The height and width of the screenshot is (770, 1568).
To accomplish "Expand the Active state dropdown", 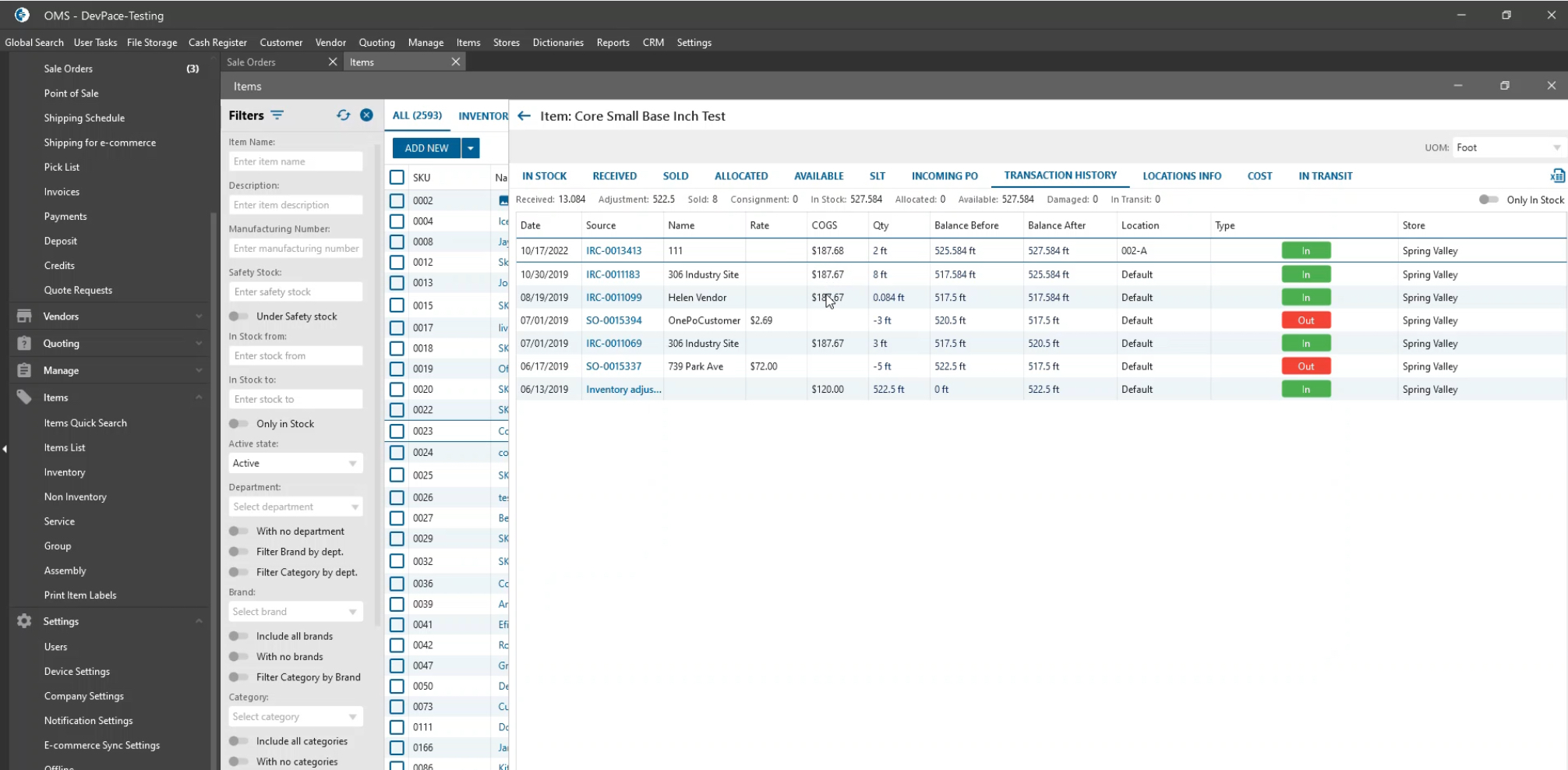I will click(295, 463).
